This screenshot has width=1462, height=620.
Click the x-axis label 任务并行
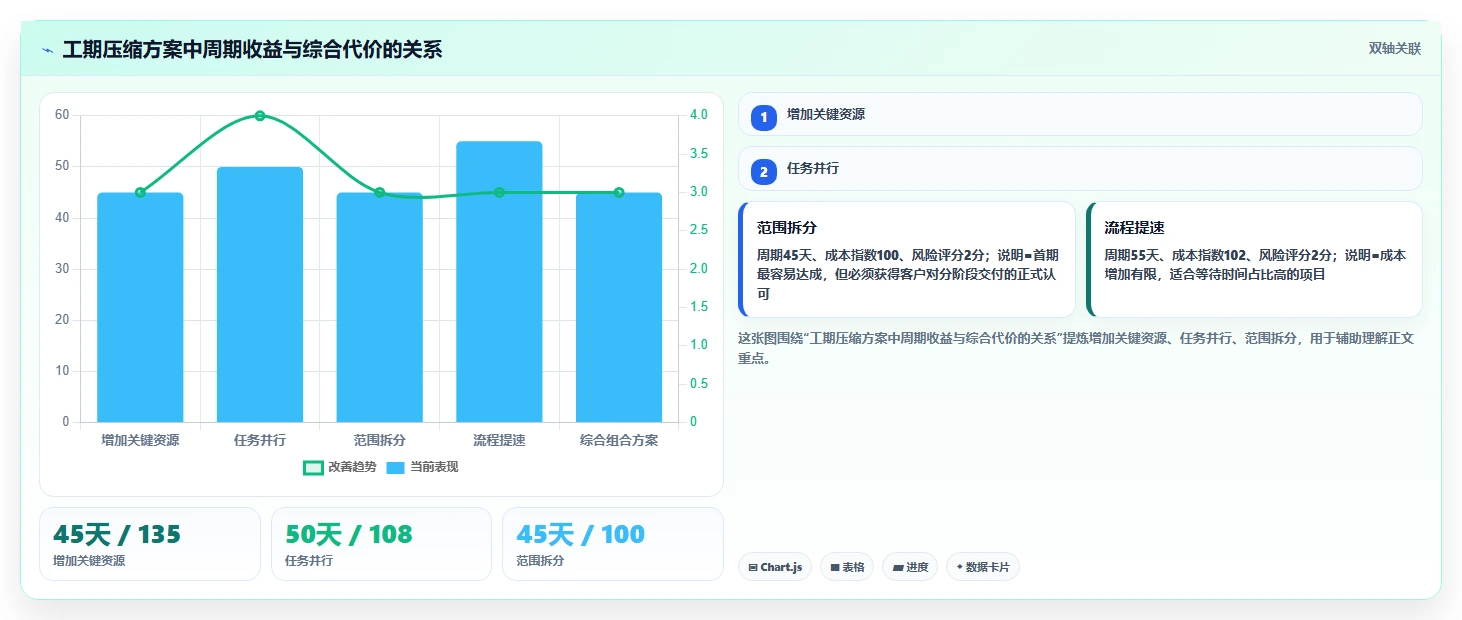pyautogui.click(x=260, y=440)
